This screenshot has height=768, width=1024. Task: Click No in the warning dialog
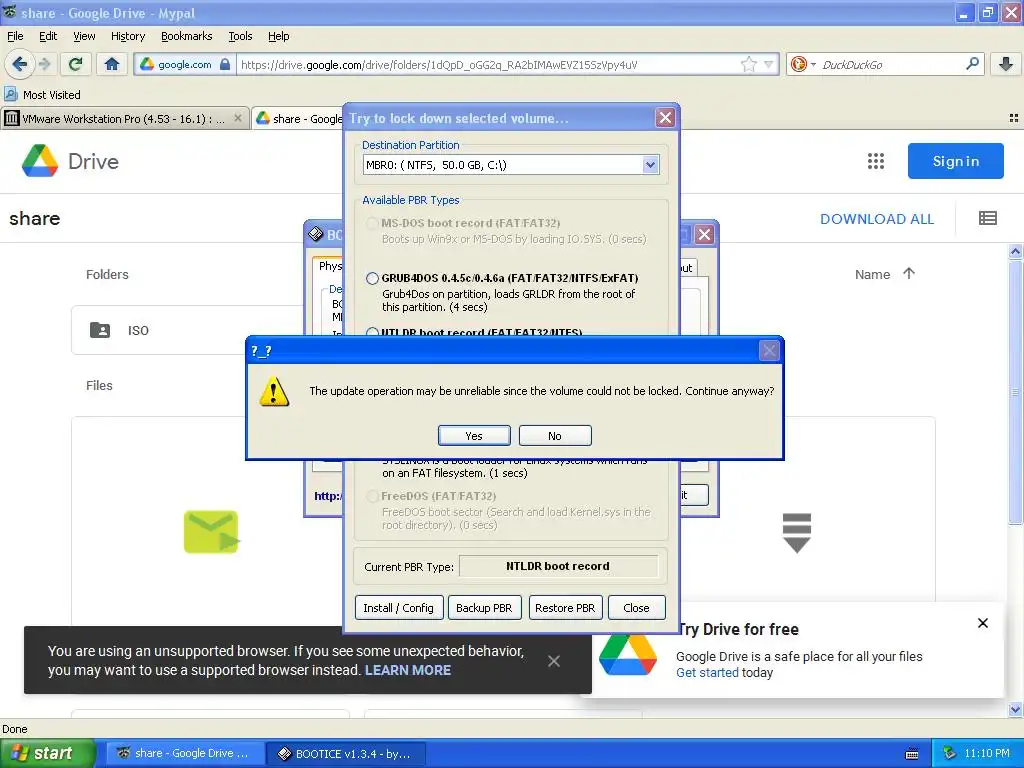pyautogui.click(x=555, y=436)
